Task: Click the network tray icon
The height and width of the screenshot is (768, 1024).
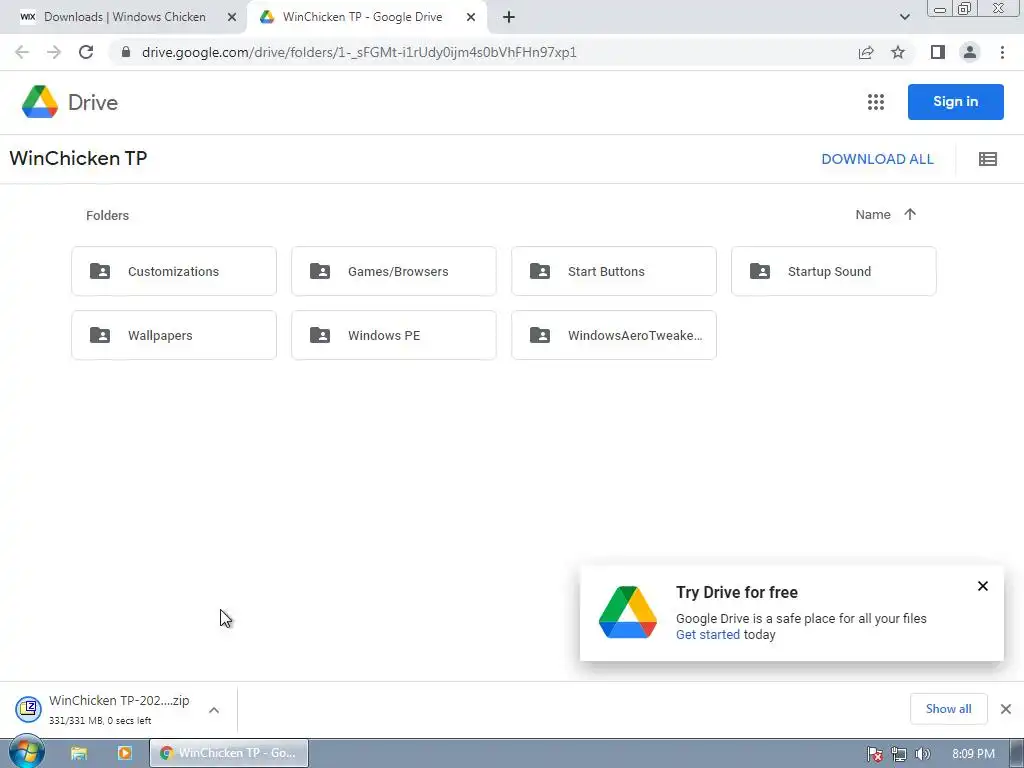Action: (x=899, y=754)
